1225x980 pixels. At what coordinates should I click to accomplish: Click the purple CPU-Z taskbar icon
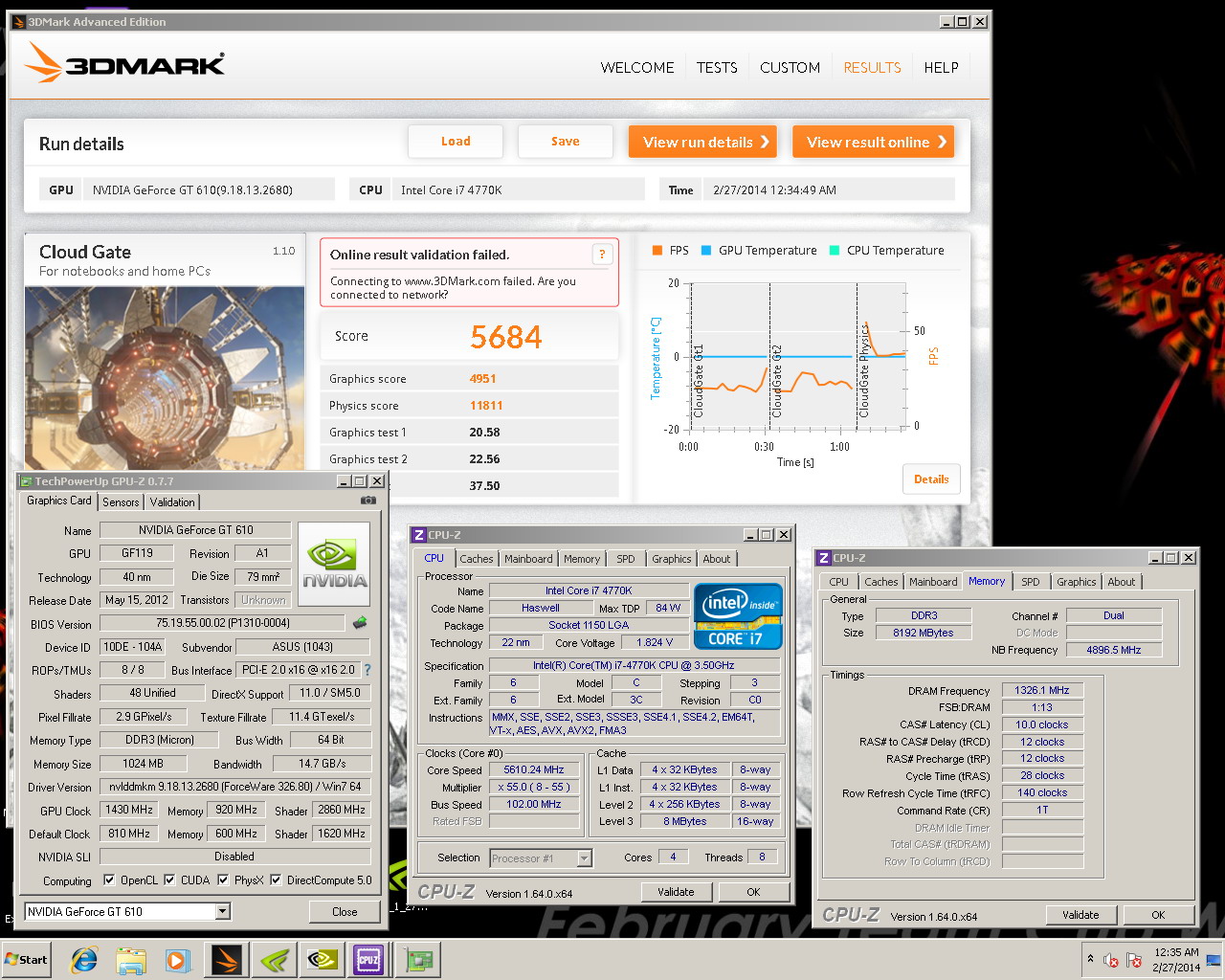(x=368, y=960)
